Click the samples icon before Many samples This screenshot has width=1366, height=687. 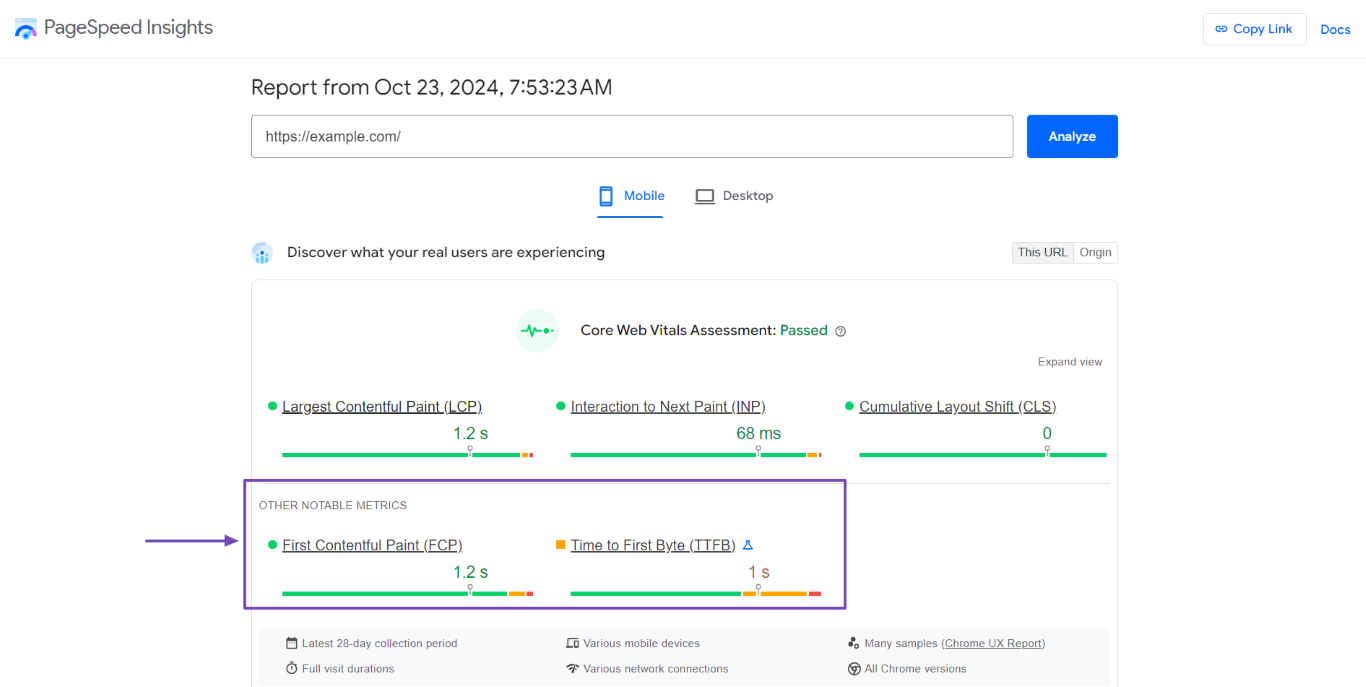tap(854, 643)
